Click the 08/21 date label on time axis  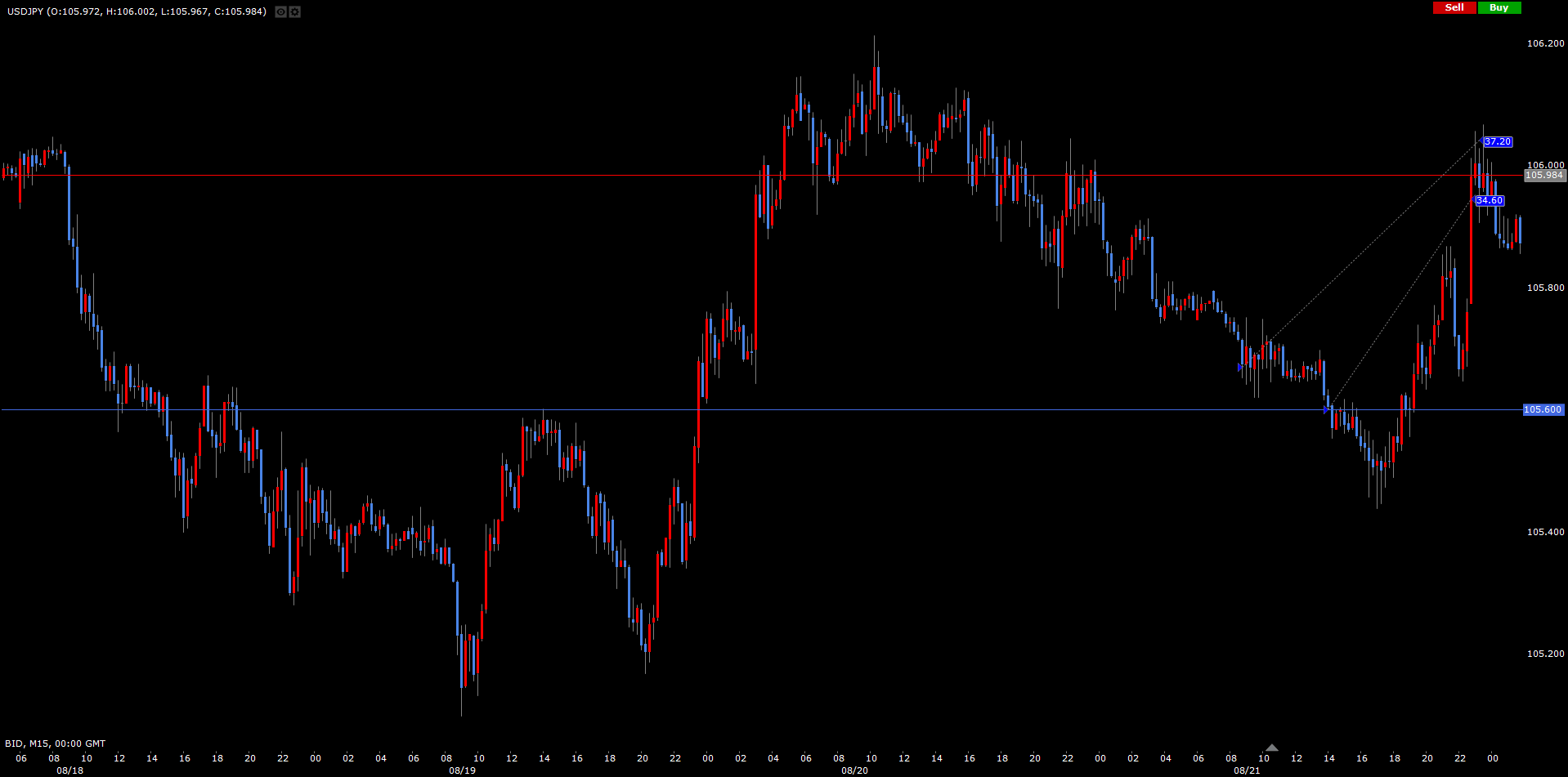tap(1247, 770)
